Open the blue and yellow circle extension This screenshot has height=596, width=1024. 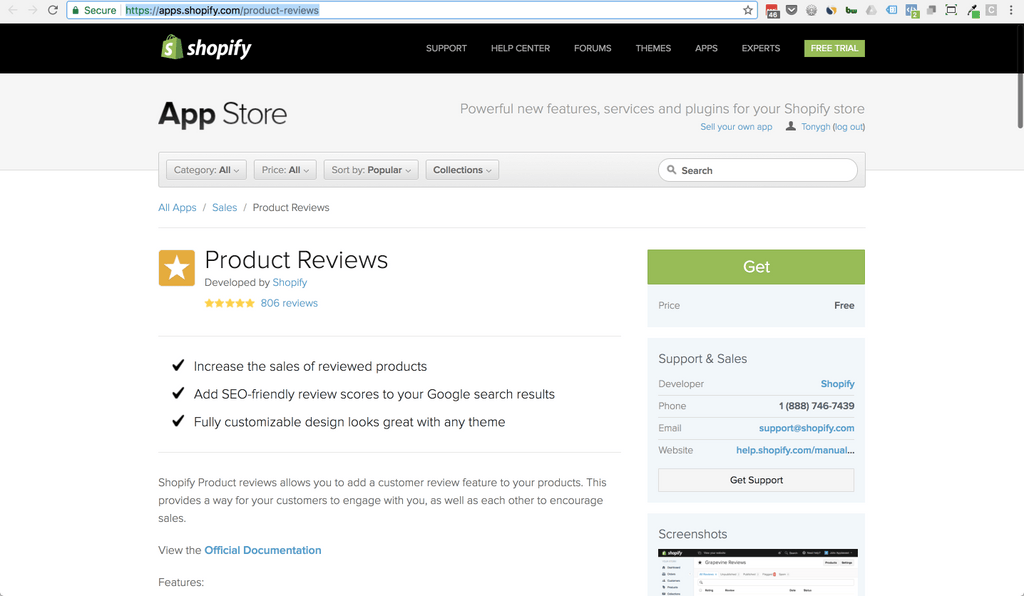pyautogui.click(x=831, y=10)
